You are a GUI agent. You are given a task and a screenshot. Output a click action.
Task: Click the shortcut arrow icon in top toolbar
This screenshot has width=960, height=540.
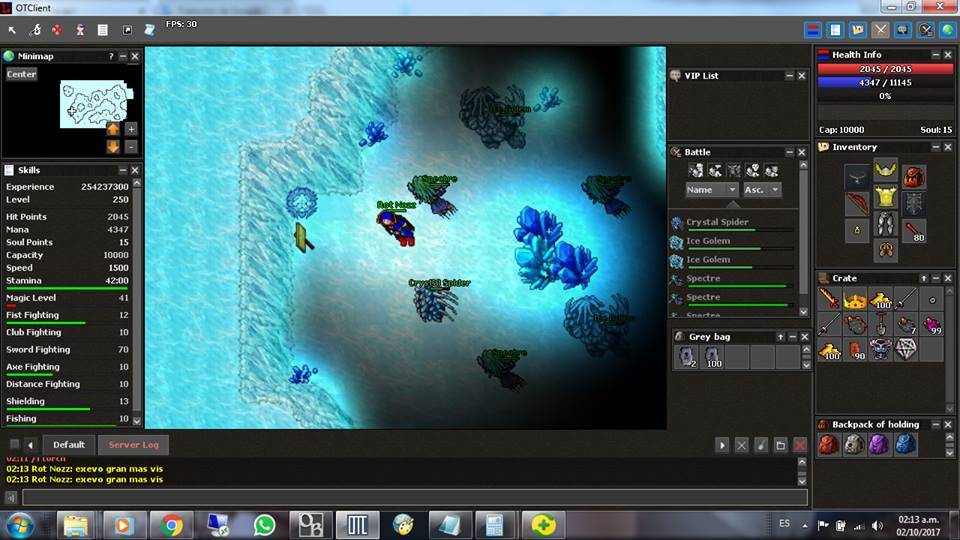(127, 30)
